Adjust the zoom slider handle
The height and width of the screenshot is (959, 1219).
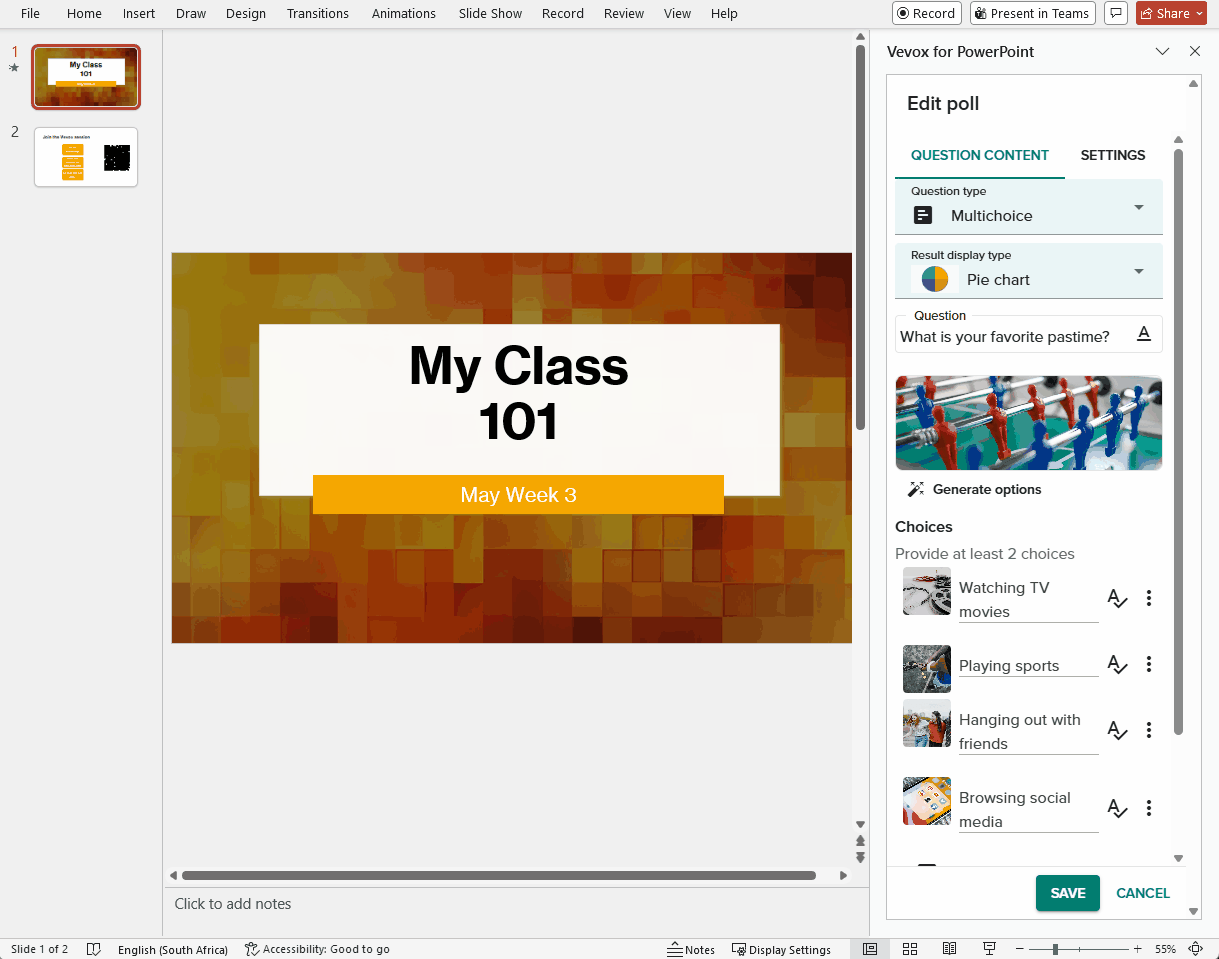tap(1055, 949)
